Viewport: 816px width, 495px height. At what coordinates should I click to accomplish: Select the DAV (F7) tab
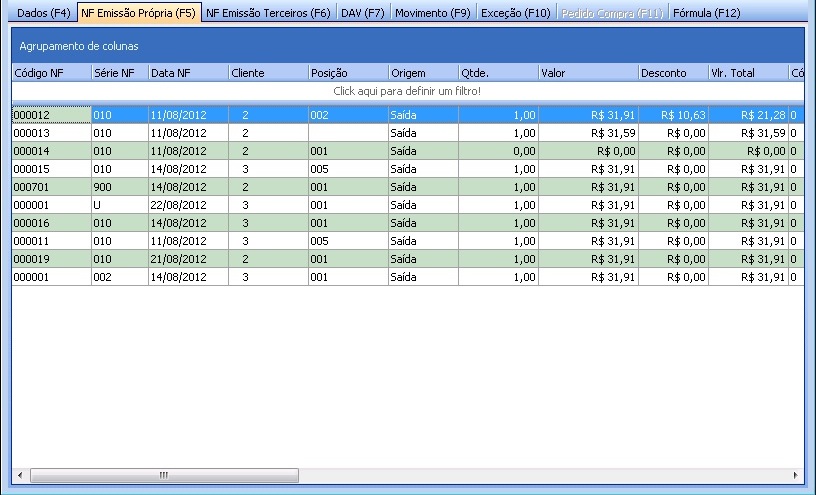pos(362,13)
